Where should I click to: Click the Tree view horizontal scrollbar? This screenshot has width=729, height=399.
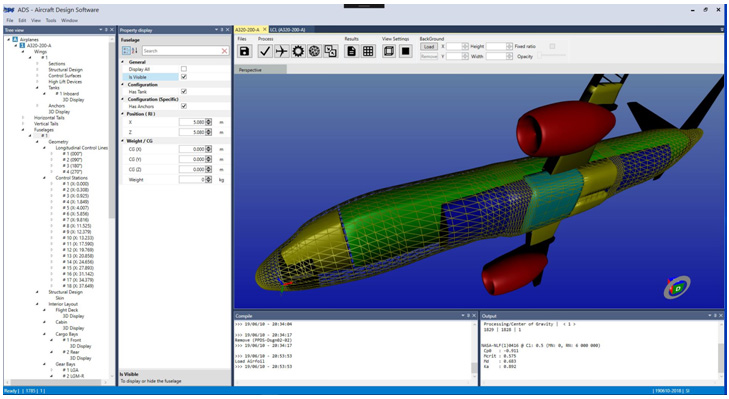[55, 382]
